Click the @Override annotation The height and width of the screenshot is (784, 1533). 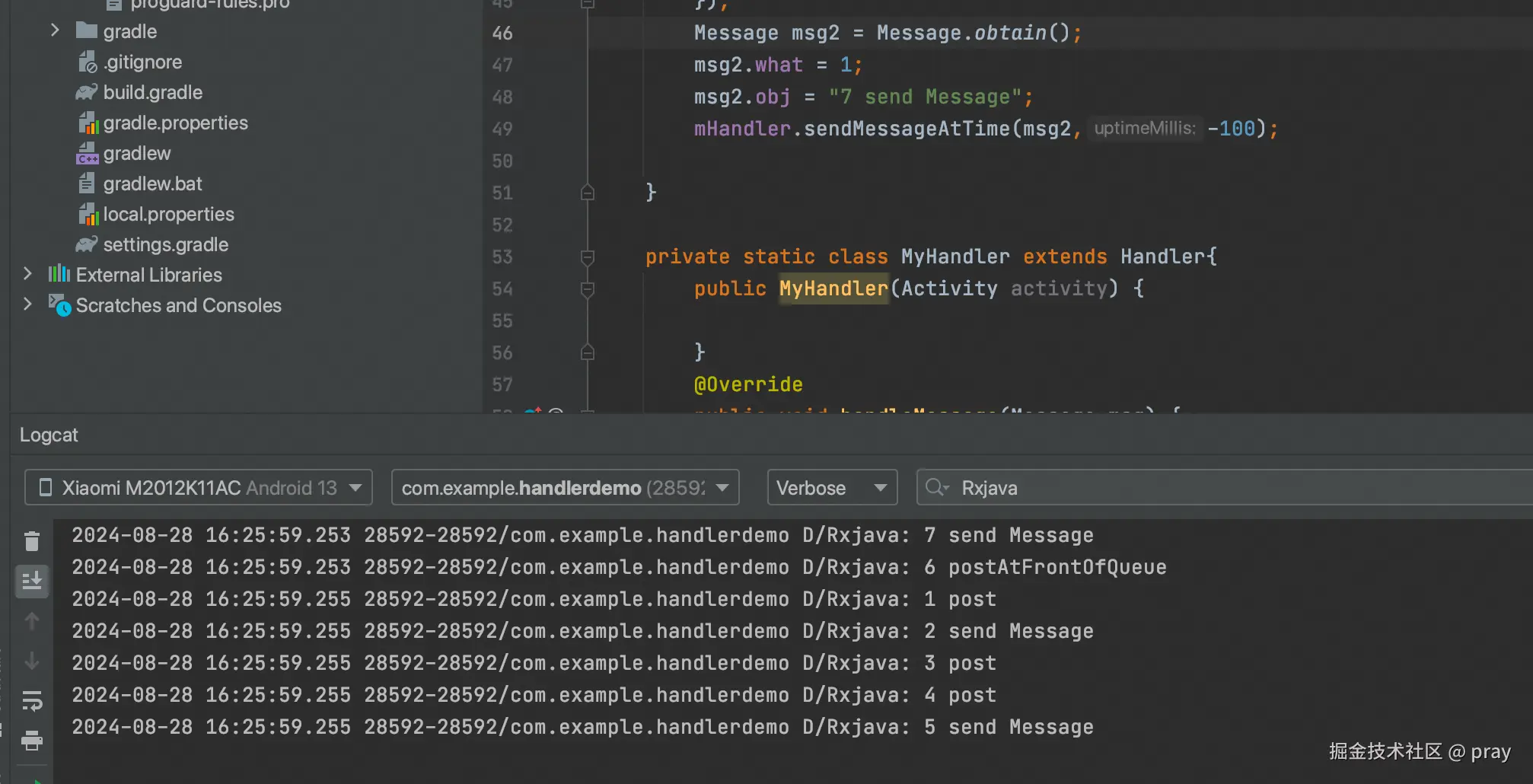(x=748, y=384)
